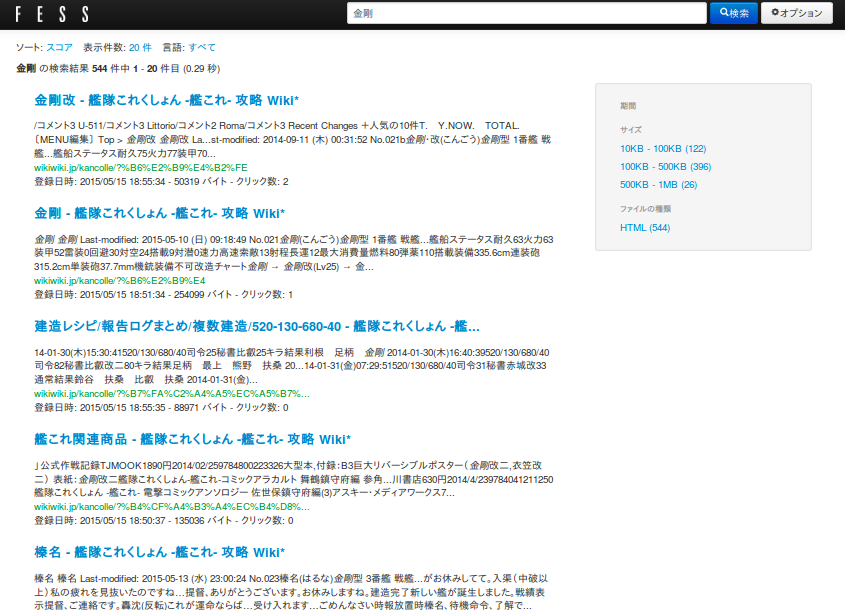Click the search box containing 金剛
The height and width of the screenshot is (610, 845).
click(527, 13)
